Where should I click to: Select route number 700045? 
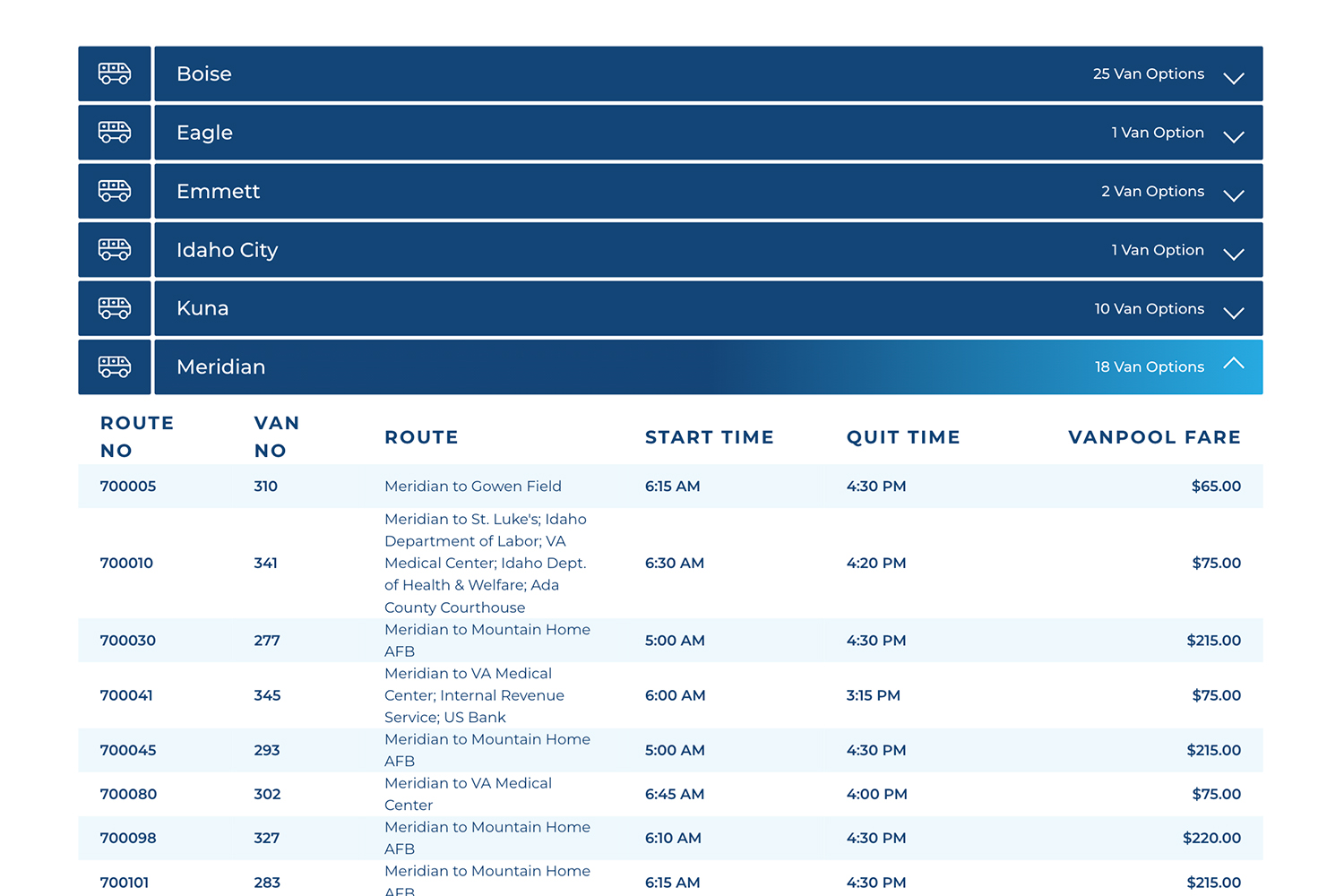click(128, 750)
